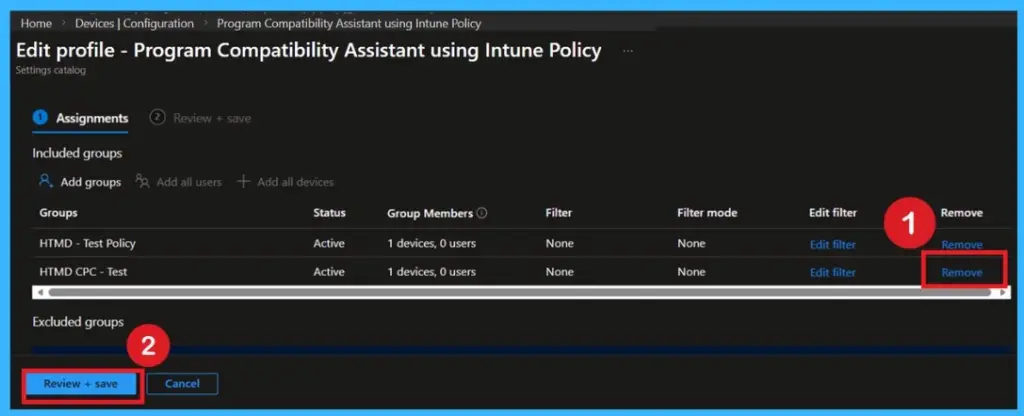Click the Groups column header
The width and height of the screenshot is (1024, 416).
[x=58, y=213]
